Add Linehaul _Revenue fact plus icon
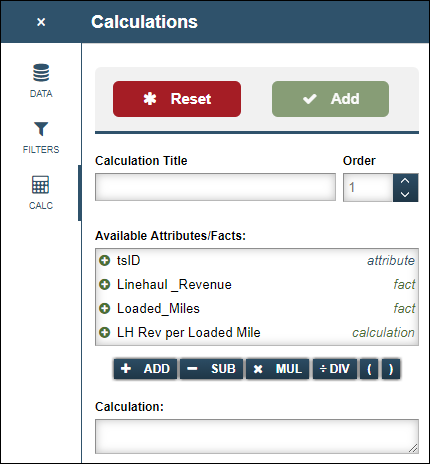 [105, 285]
